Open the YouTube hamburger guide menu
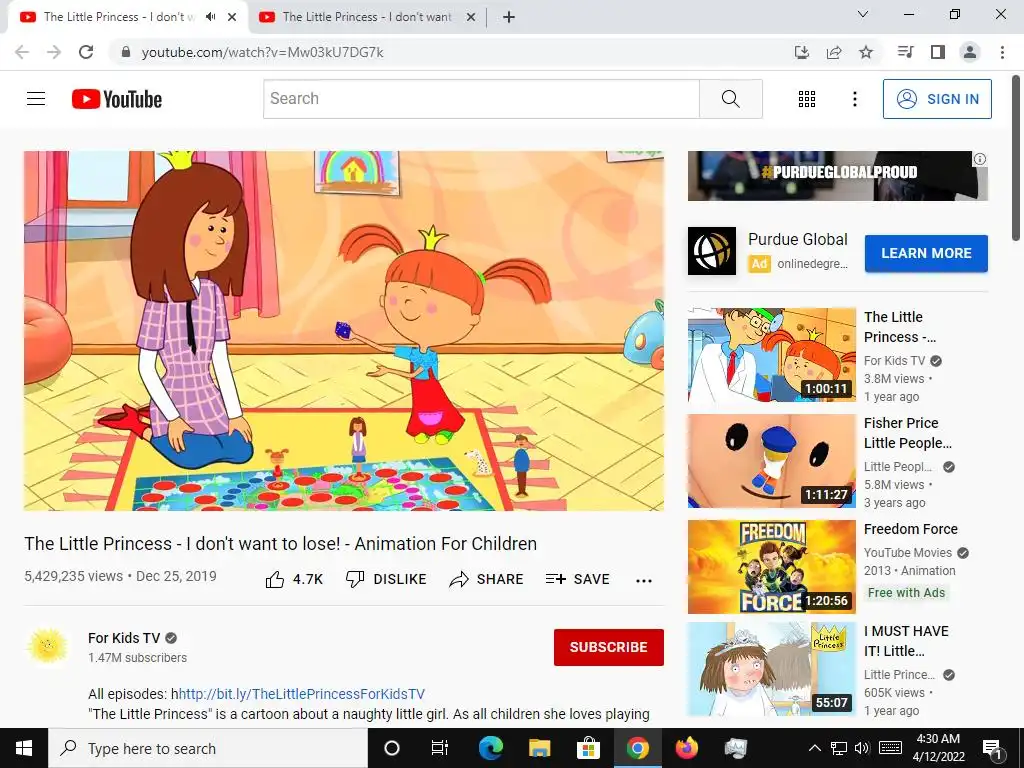The height and width of the screenshot is (768, 1024). point(36,99)
